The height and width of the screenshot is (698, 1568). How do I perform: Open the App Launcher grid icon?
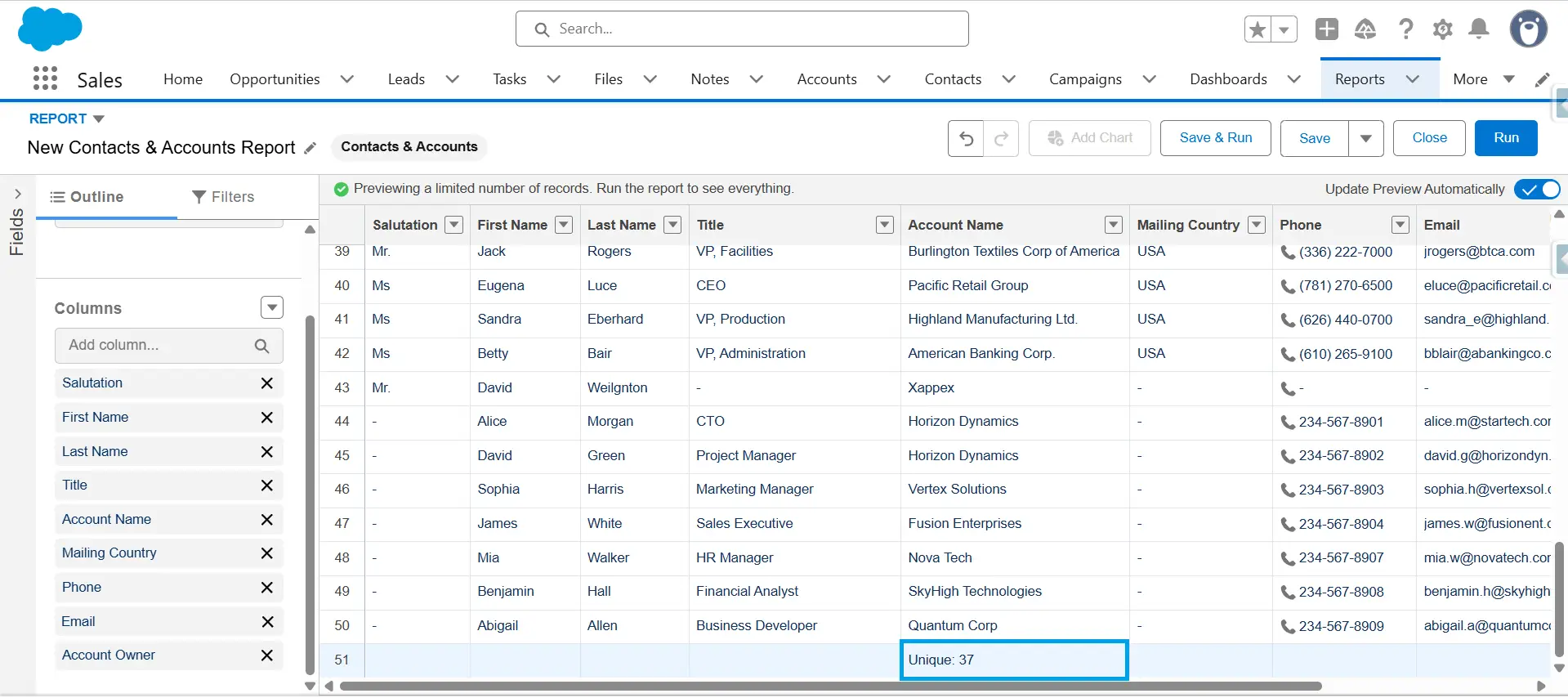45,78
